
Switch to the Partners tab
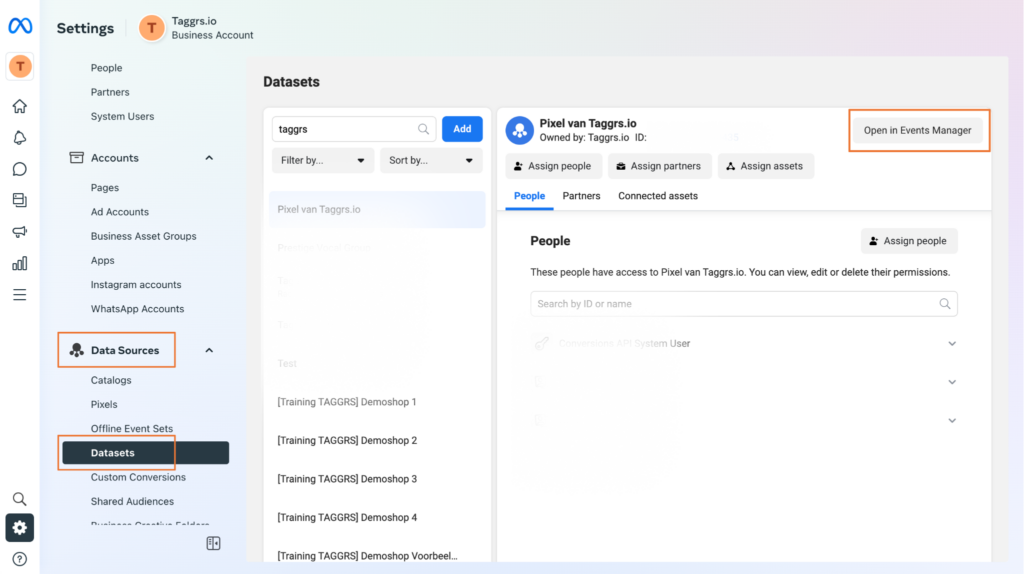581,196
